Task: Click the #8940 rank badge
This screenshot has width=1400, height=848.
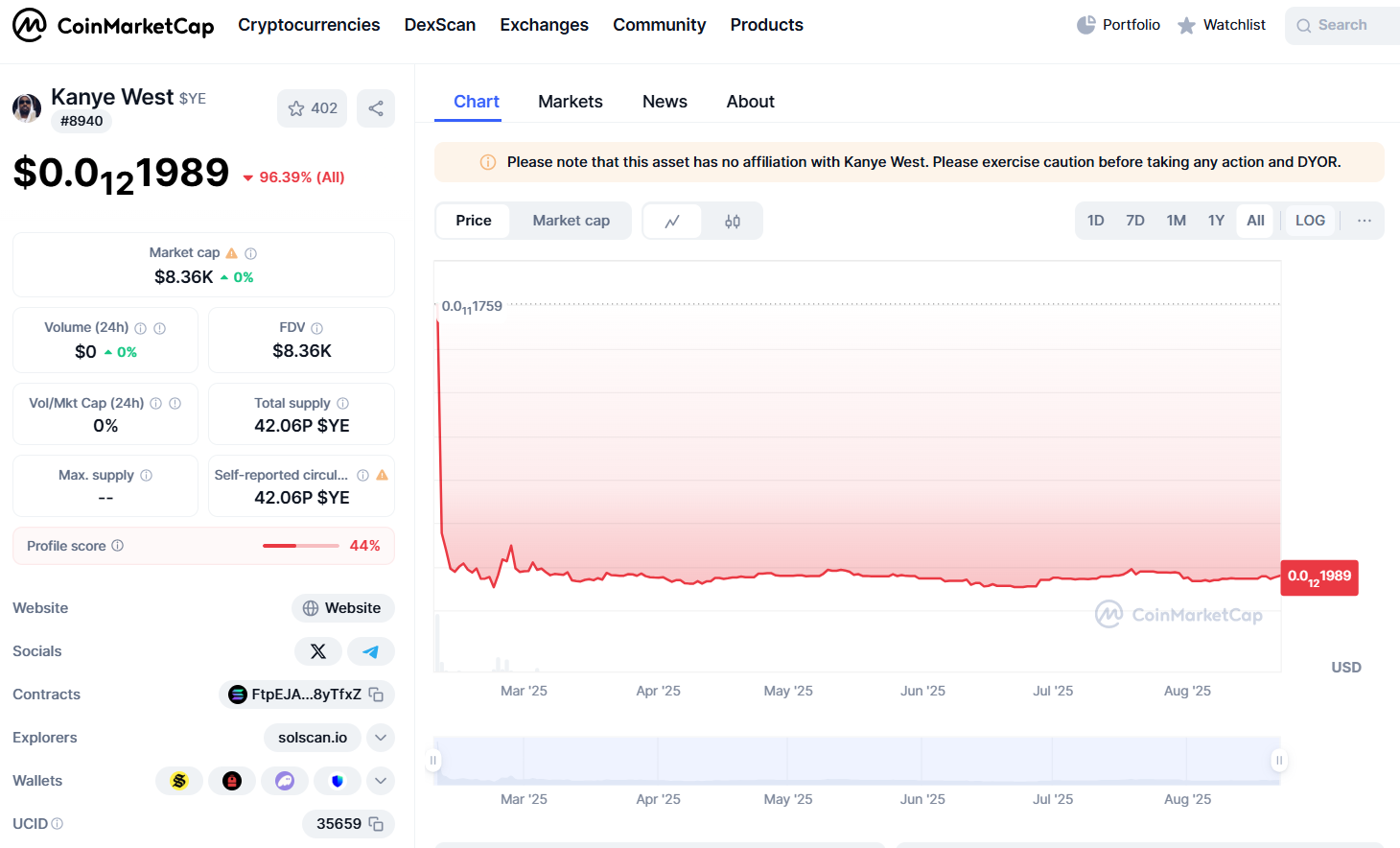Action: point(82,121)
